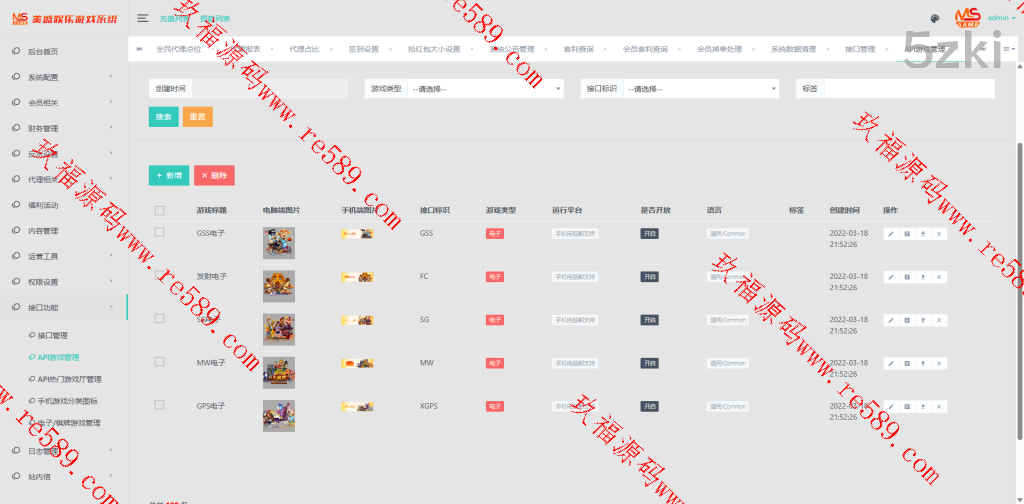This screenshot has width=1024, height=504.
Task: Switch to the 抢红包大小设置 tab
Action: (434, 49)
